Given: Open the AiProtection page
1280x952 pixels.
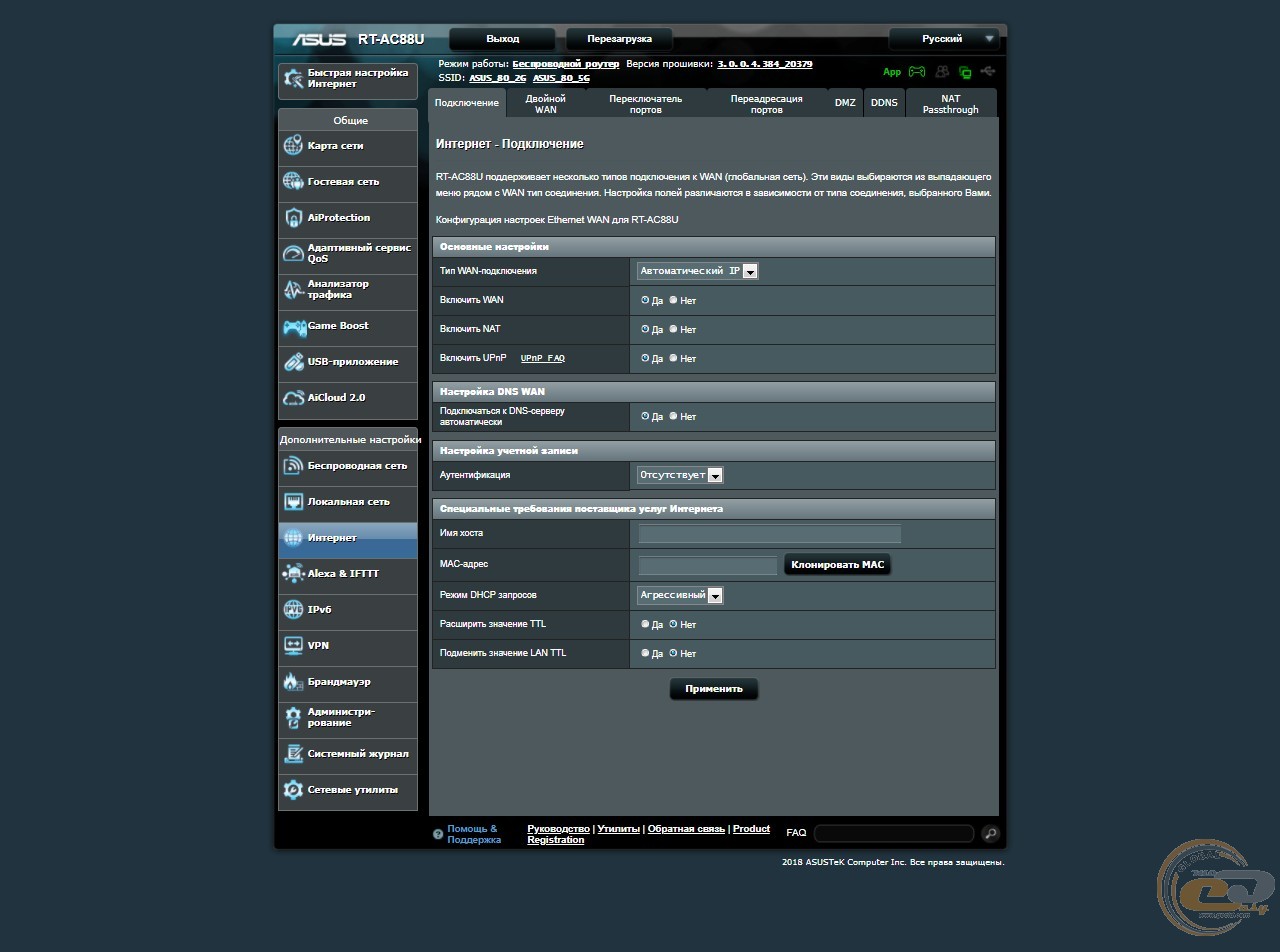Looking at the screenshot, I should coord(348,219).
